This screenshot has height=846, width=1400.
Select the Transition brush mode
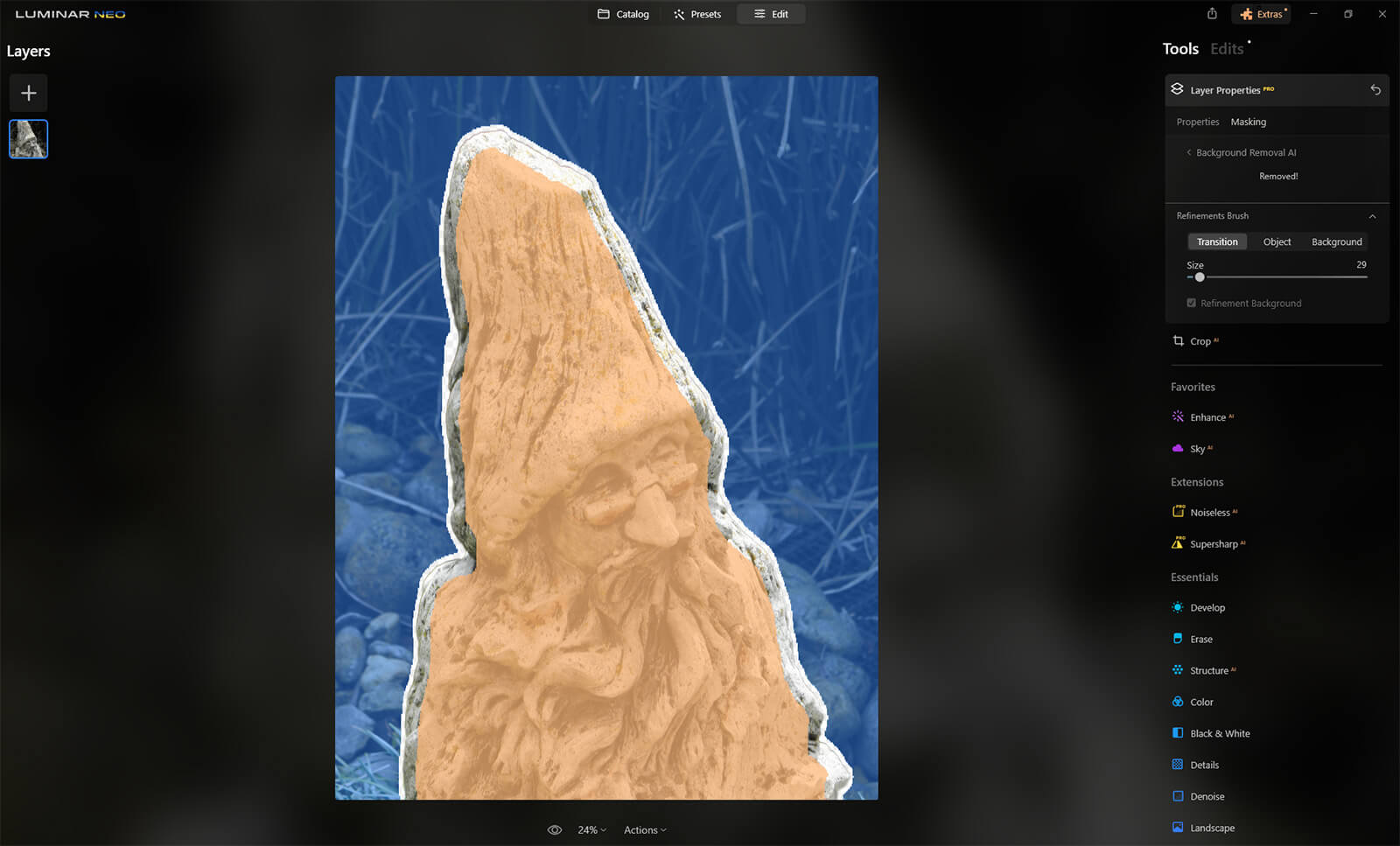[1217, 242]
